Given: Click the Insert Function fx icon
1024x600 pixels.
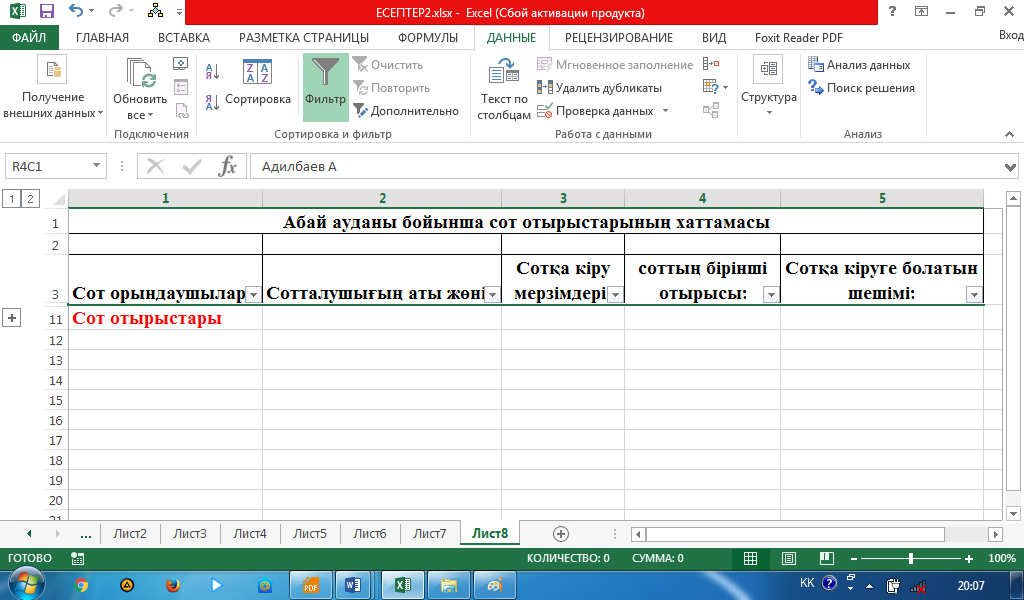Looking at the screenshot, I should [x=227, y=166].
